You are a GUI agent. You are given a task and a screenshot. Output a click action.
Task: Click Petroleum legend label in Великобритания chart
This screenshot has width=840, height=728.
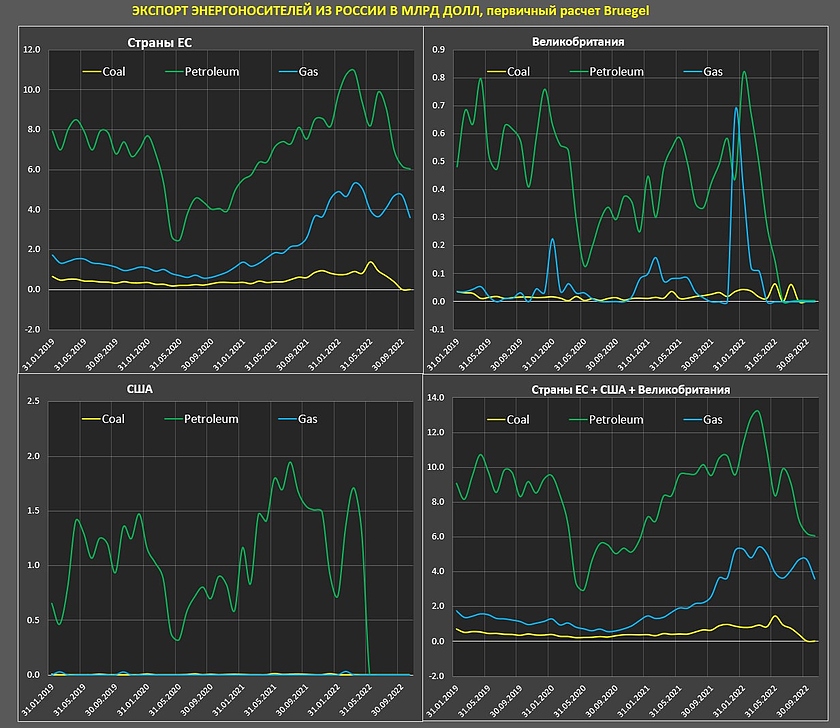pyautogui.click(x=616, y=72)
